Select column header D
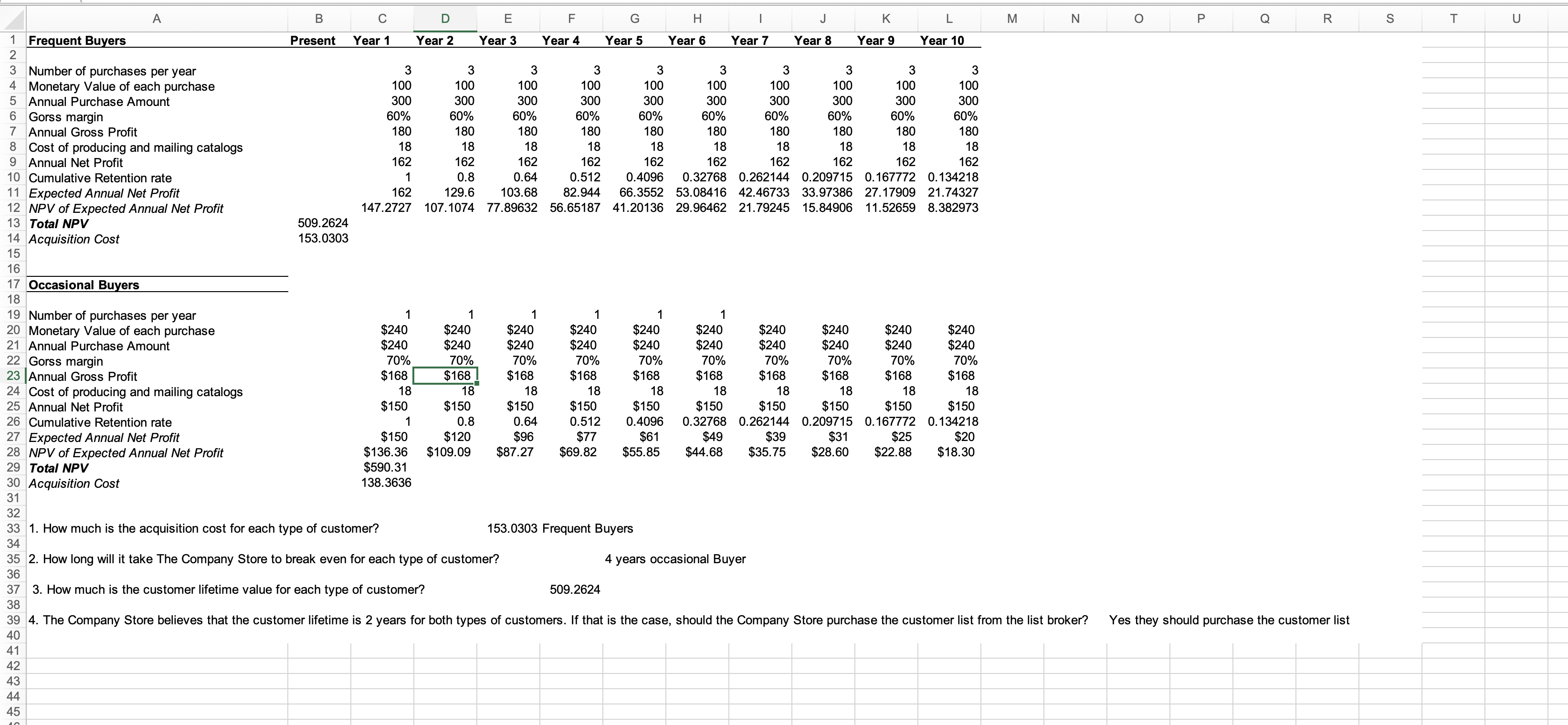The width and height of the screenshot is (1568, 725). point(444,18)
